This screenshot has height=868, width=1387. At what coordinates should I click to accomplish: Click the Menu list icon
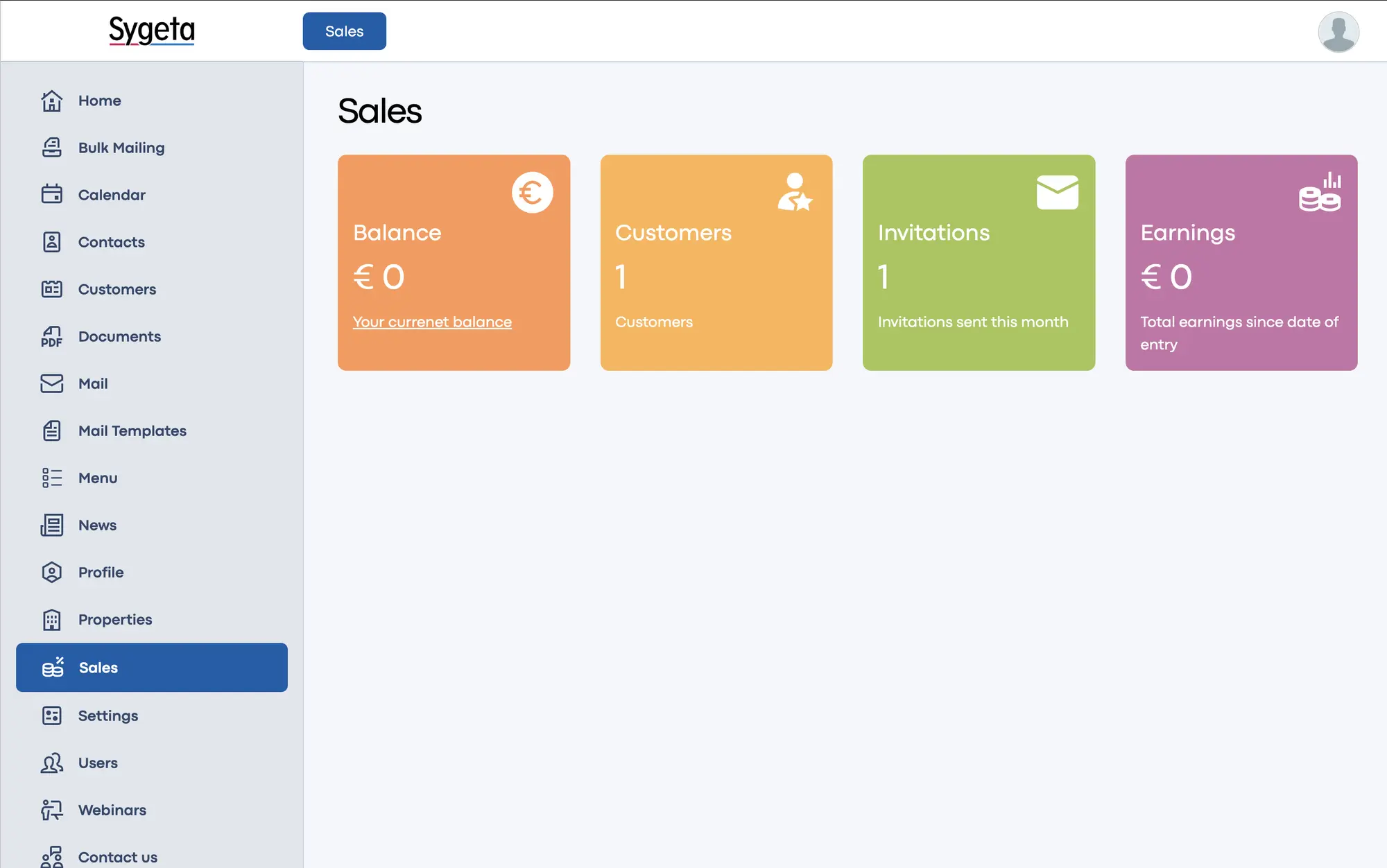pyautogui.click(x=52, y=478)
